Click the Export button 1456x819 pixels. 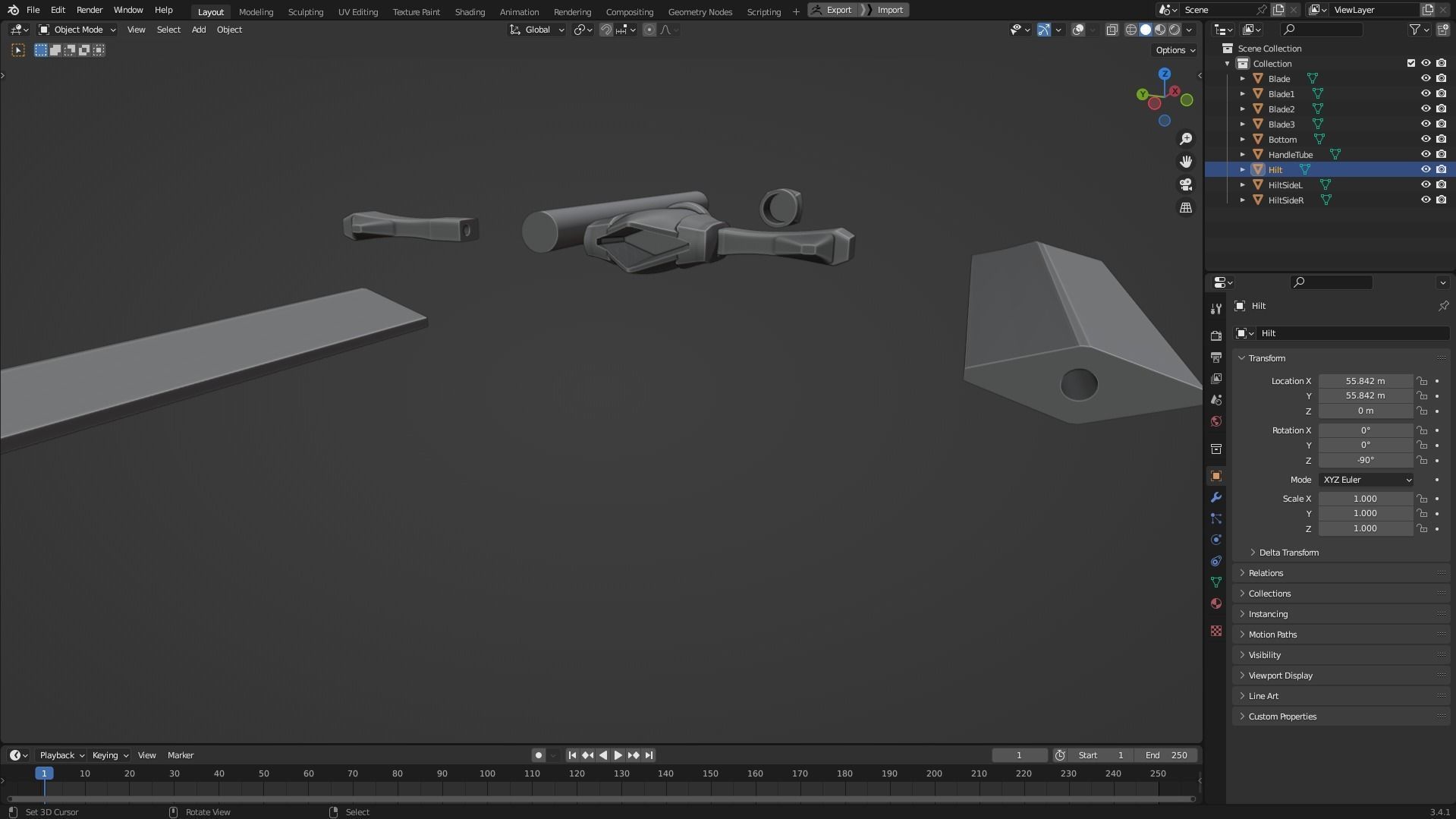(x=833, y=10)
